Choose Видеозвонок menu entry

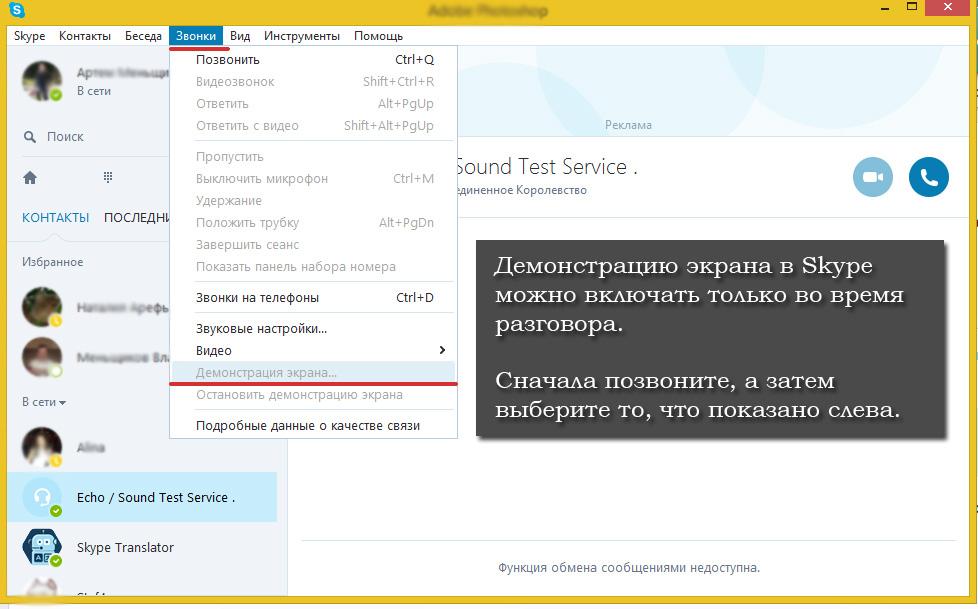314,82
